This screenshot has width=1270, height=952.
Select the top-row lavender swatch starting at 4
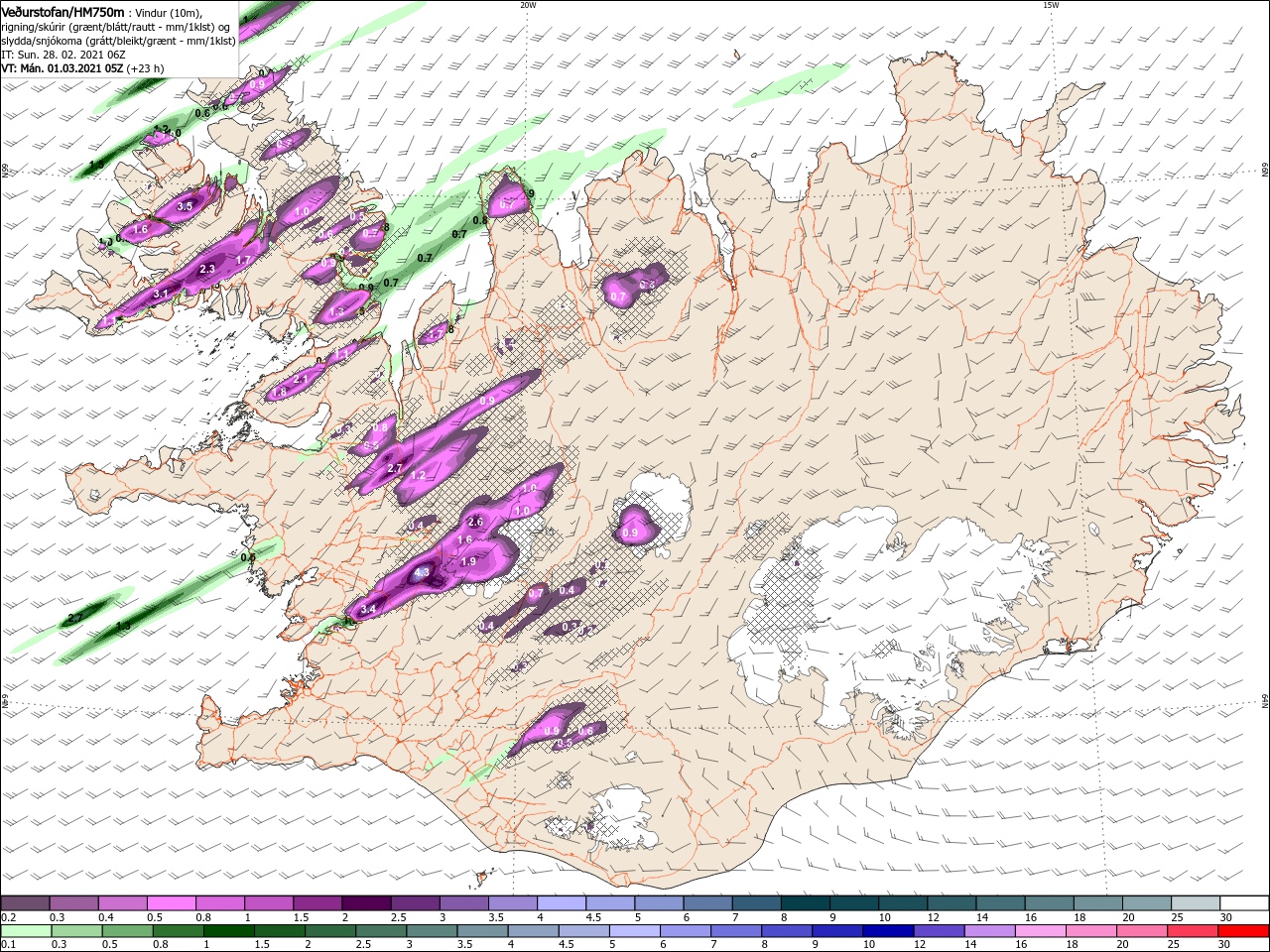[562, 903]
